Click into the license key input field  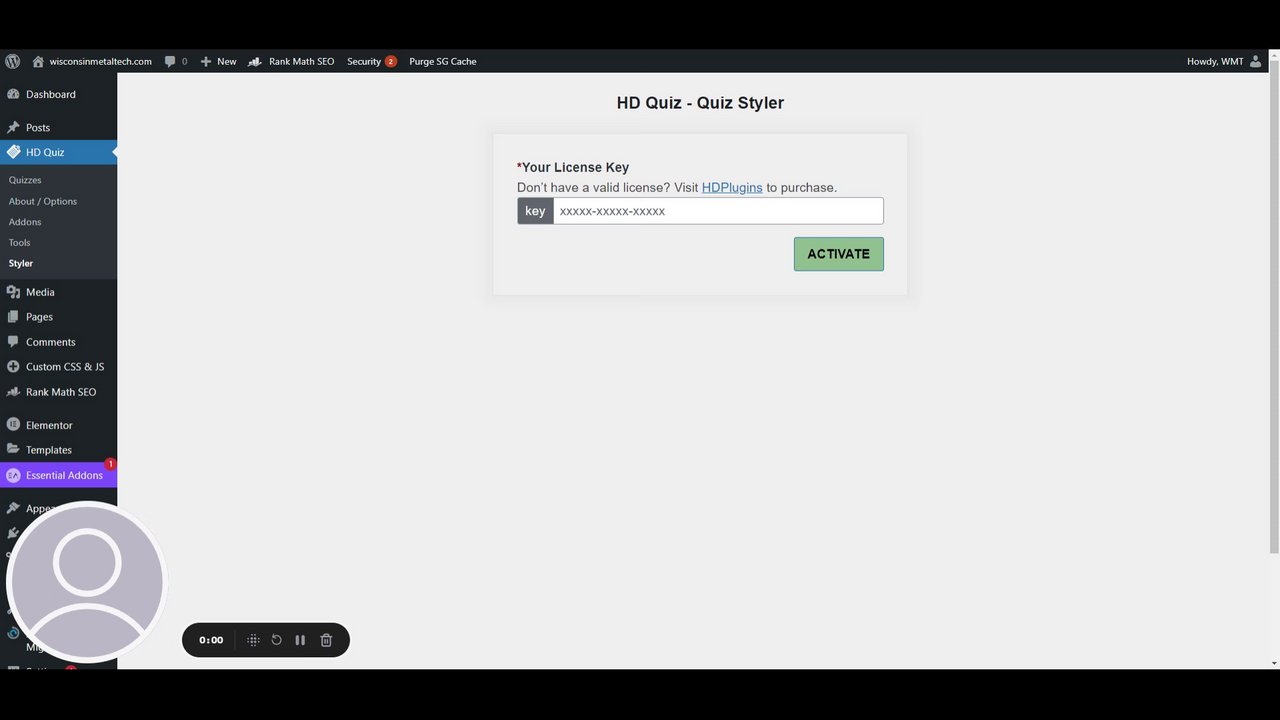click(718, 211)
